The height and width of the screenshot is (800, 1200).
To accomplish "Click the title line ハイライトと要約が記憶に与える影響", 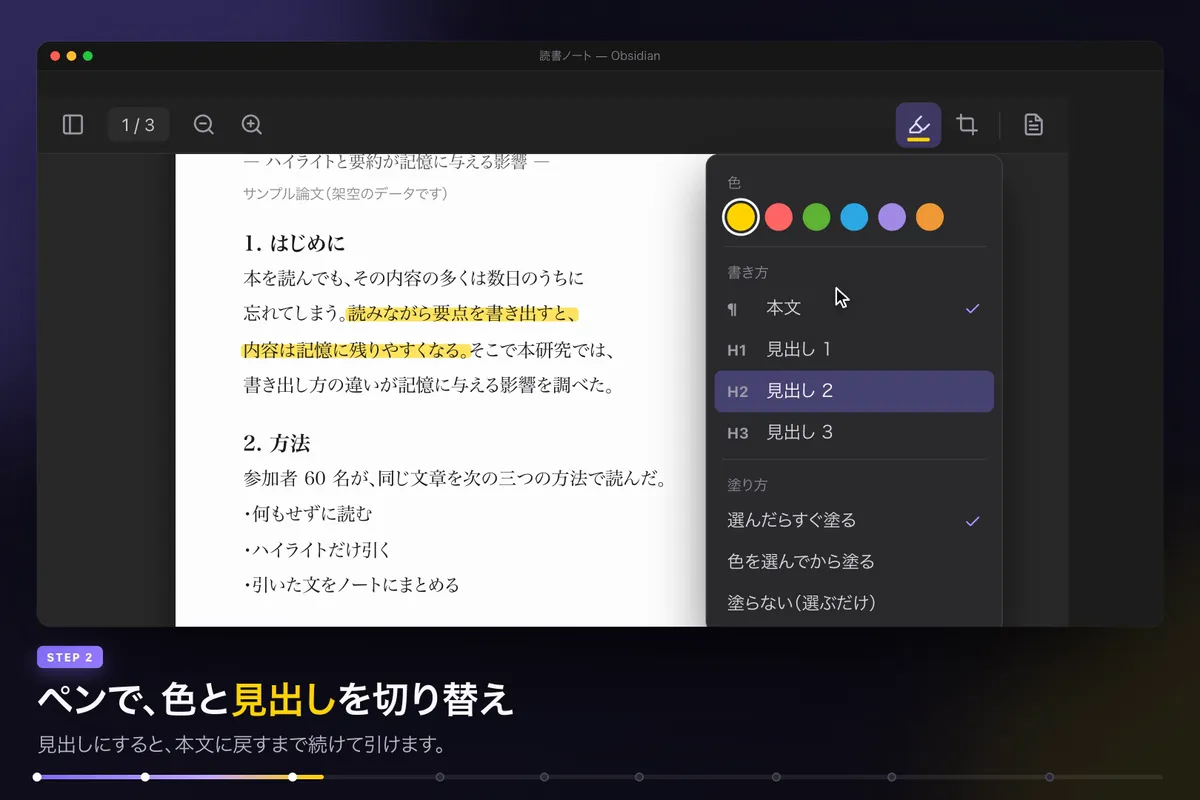I will [x=396, y=162].
